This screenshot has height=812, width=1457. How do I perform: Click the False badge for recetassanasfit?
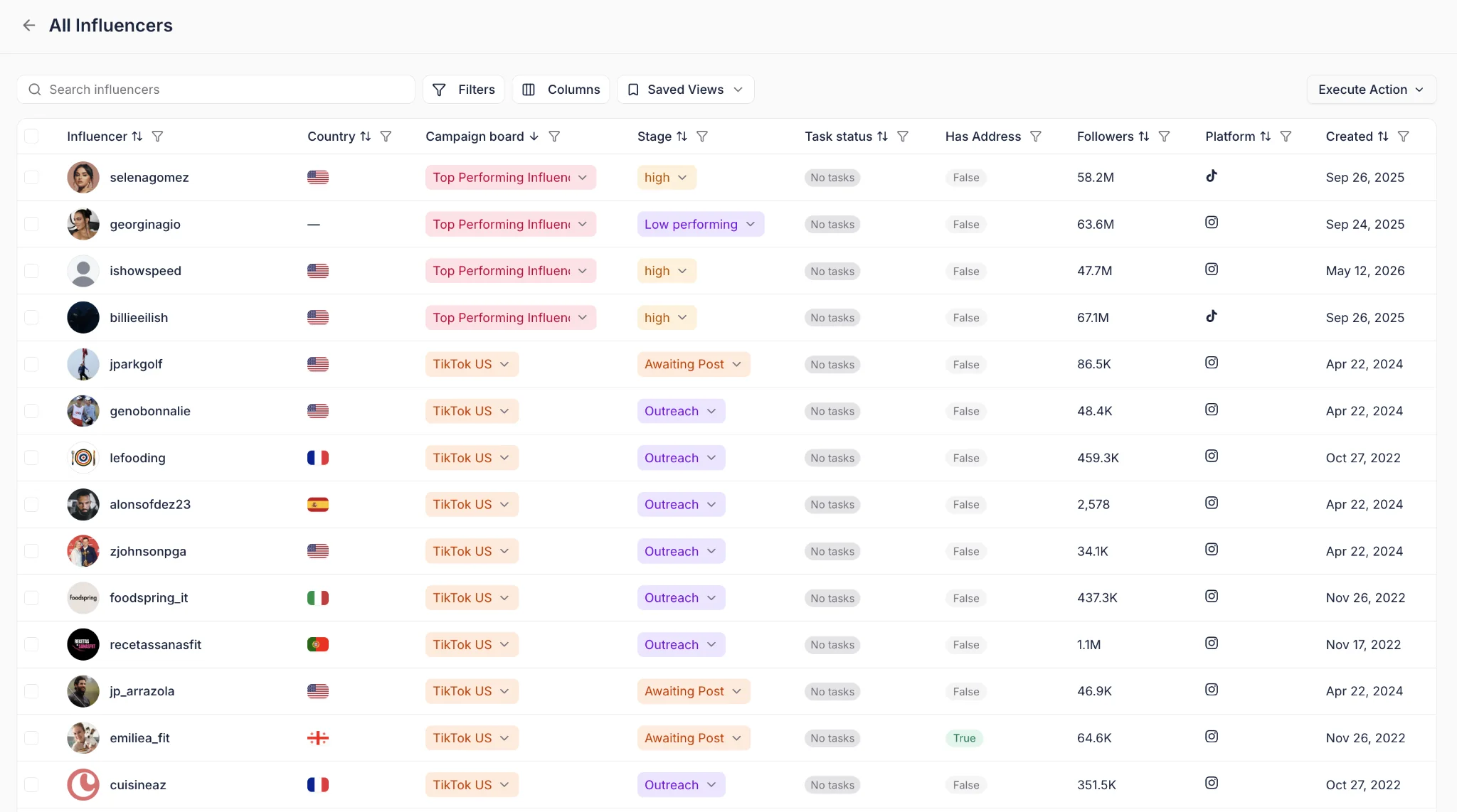(966, 645)
